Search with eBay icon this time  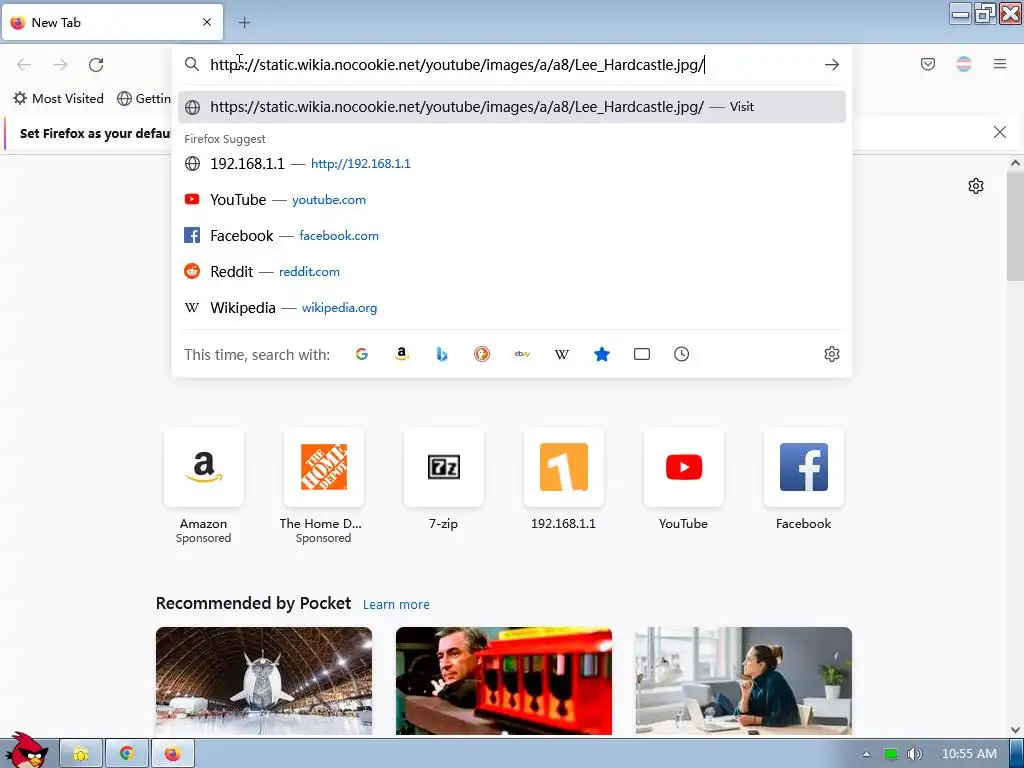[x=522, y=354]
